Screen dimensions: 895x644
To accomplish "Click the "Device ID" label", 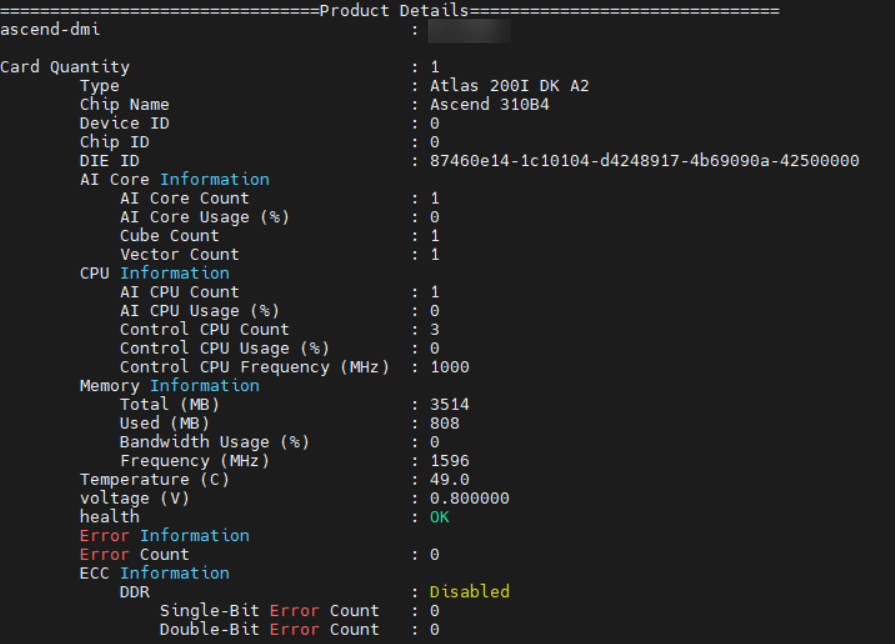I will pyautogui.click(x=124, y=123).
